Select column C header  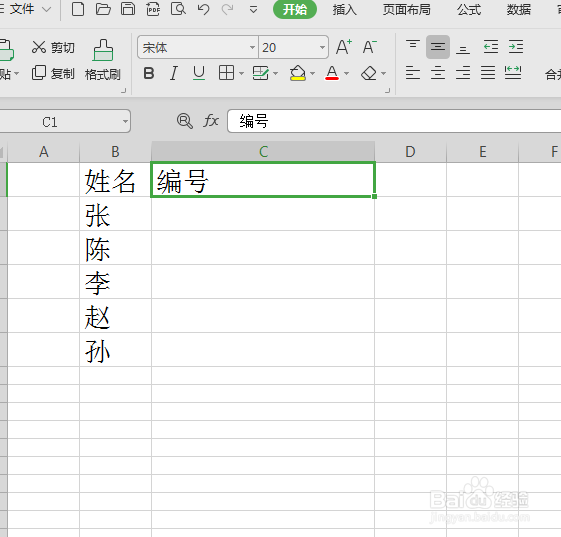pyautogui.click(x=263, y=152)
